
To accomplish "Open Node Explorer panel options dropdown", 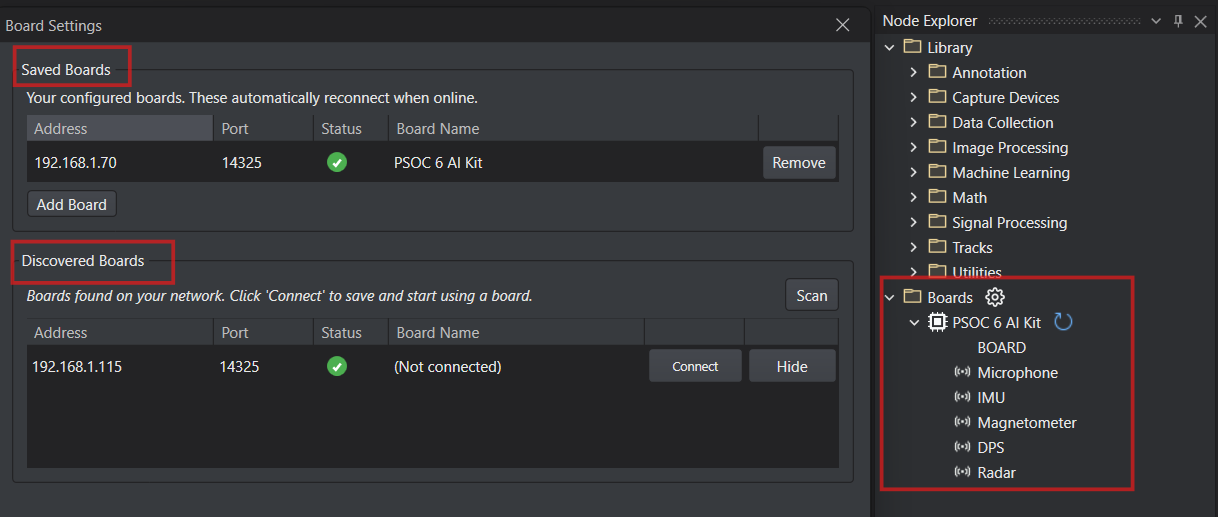I will coord(1156,21).
